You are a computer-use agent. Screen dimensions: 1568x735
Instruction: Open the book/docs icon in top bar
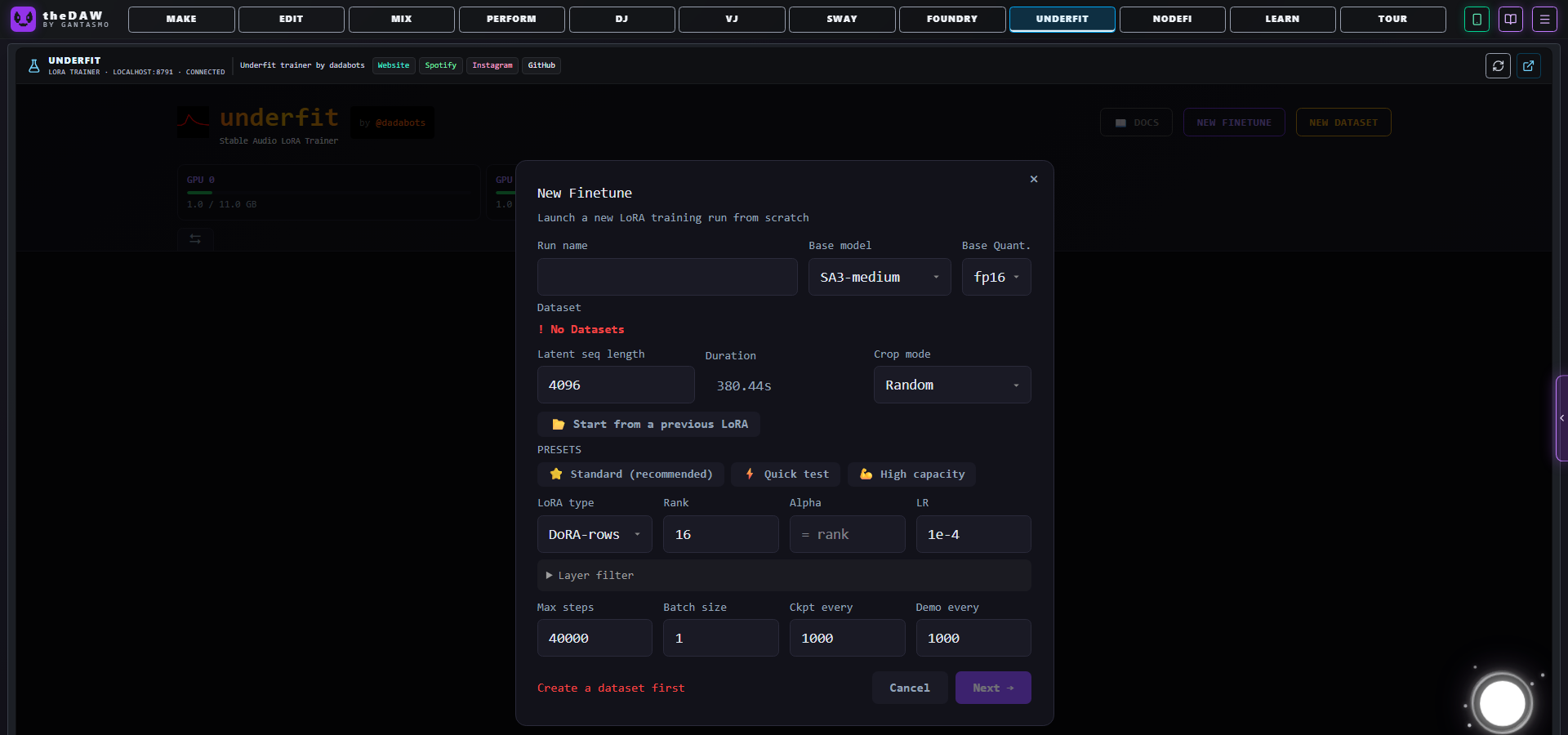(x=1511, y=19)
